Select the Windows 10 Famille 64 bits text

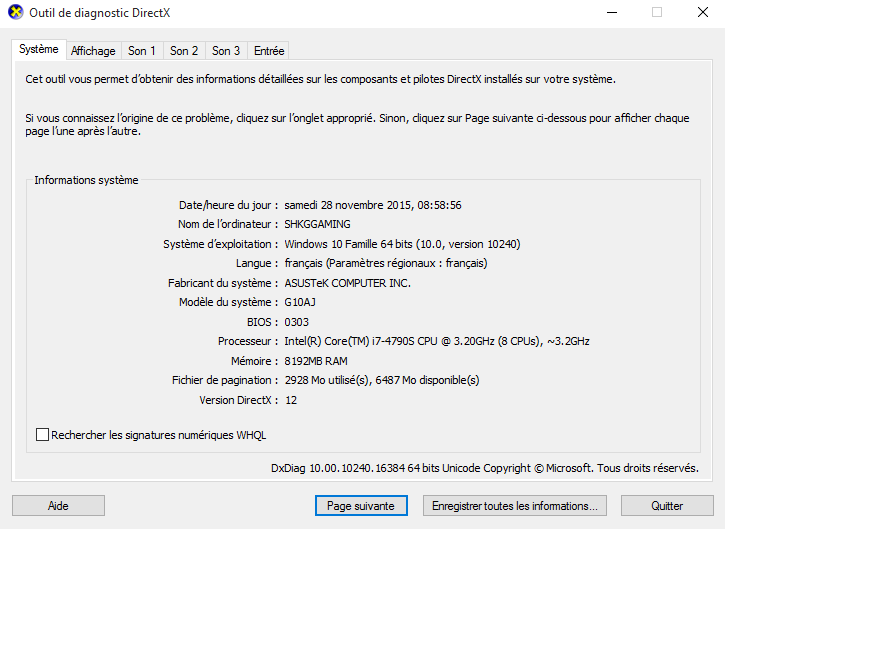tap(402, 244)
